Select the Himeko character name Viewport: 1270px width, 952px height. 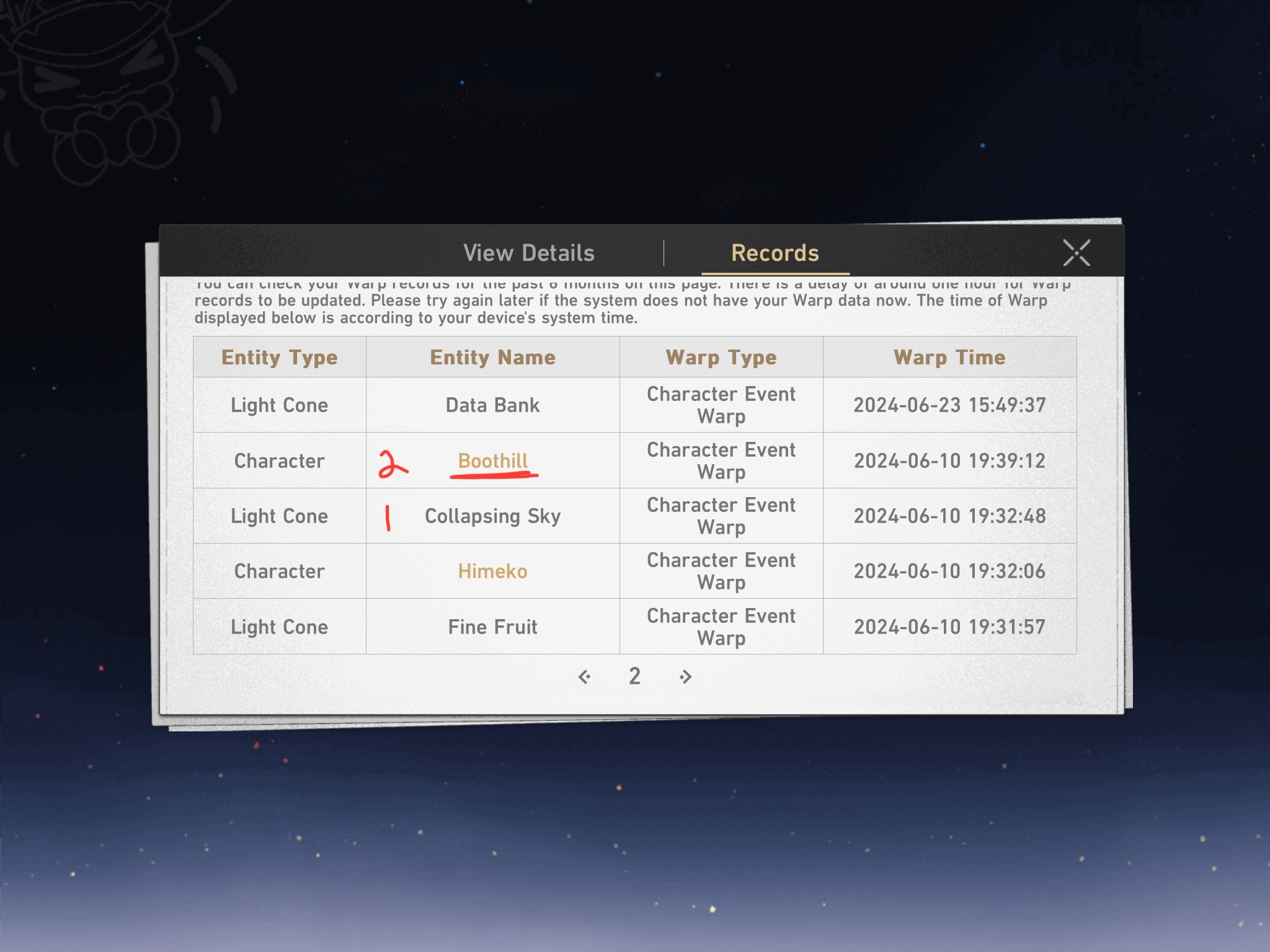coord(493,571)
